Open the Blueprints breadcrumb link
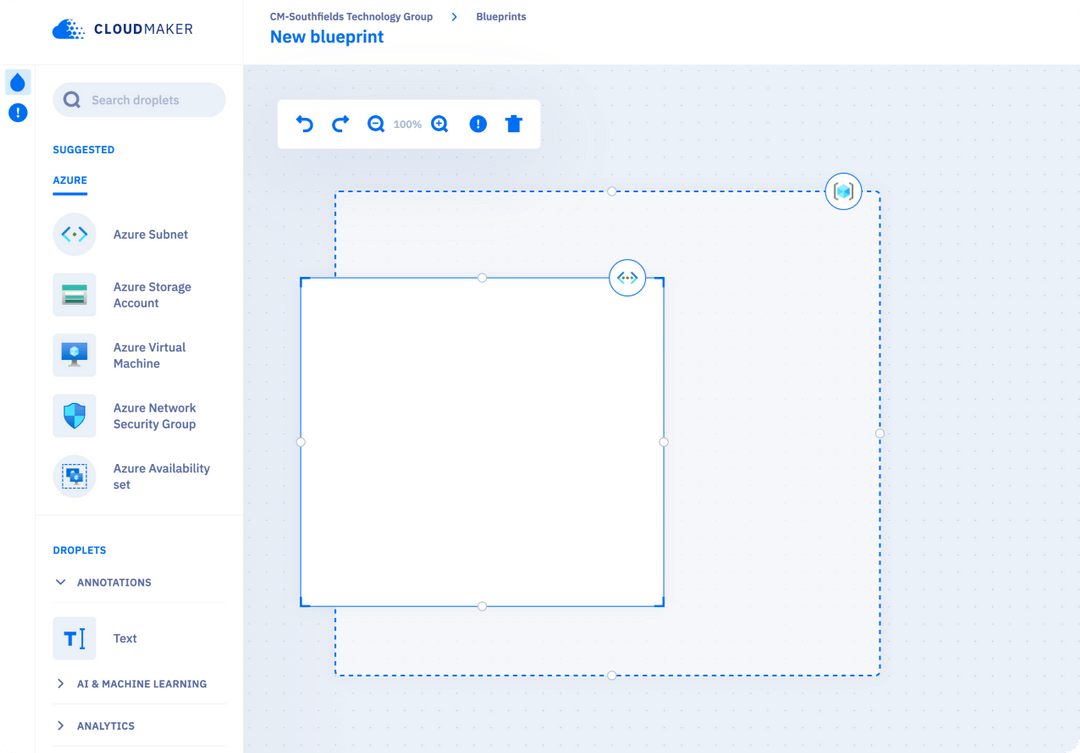This screenshot has width=1080, height=753. point(500,16)
